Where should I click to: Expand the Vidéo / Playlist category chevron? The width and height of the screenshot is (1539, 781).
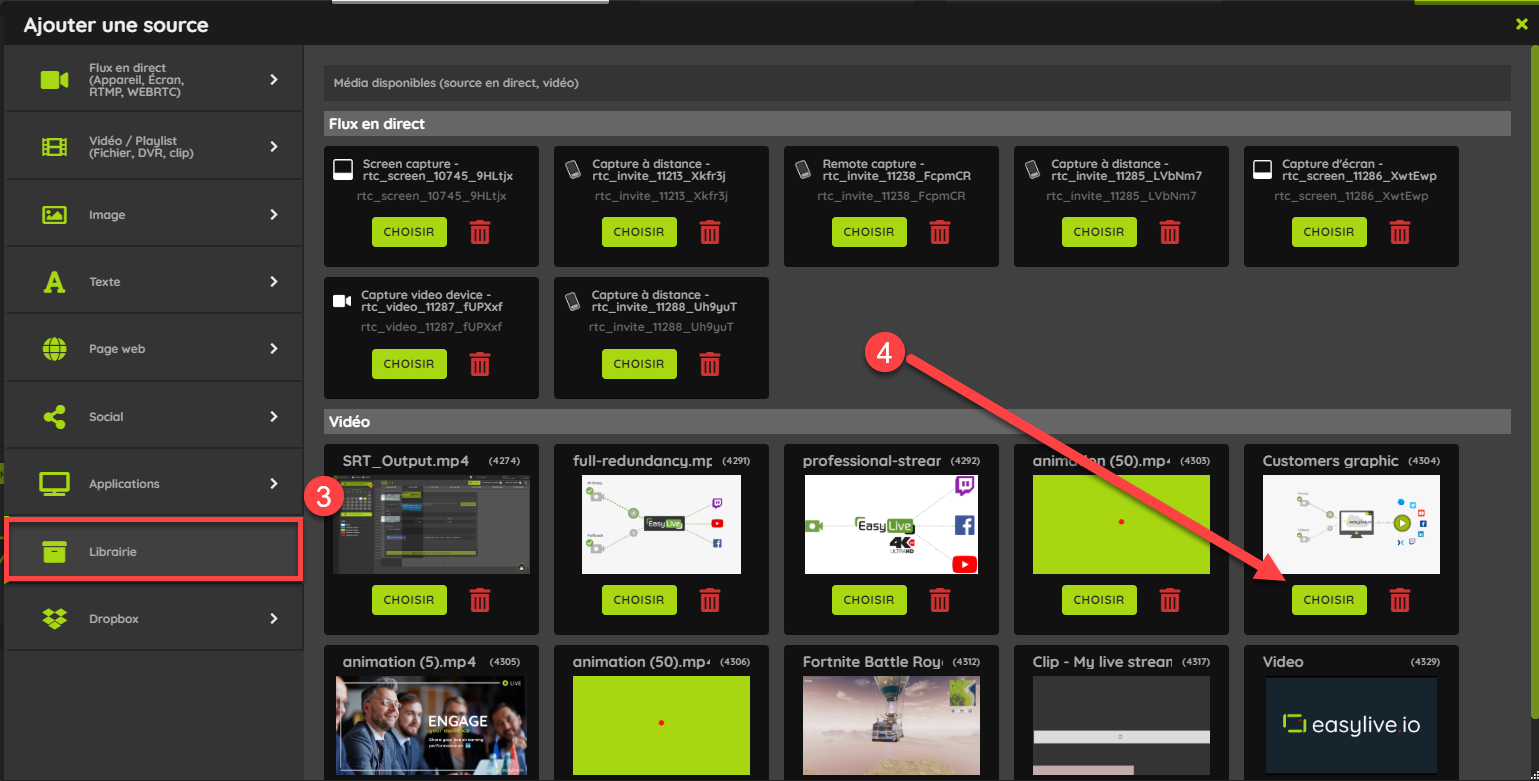(x=274, y=147)
